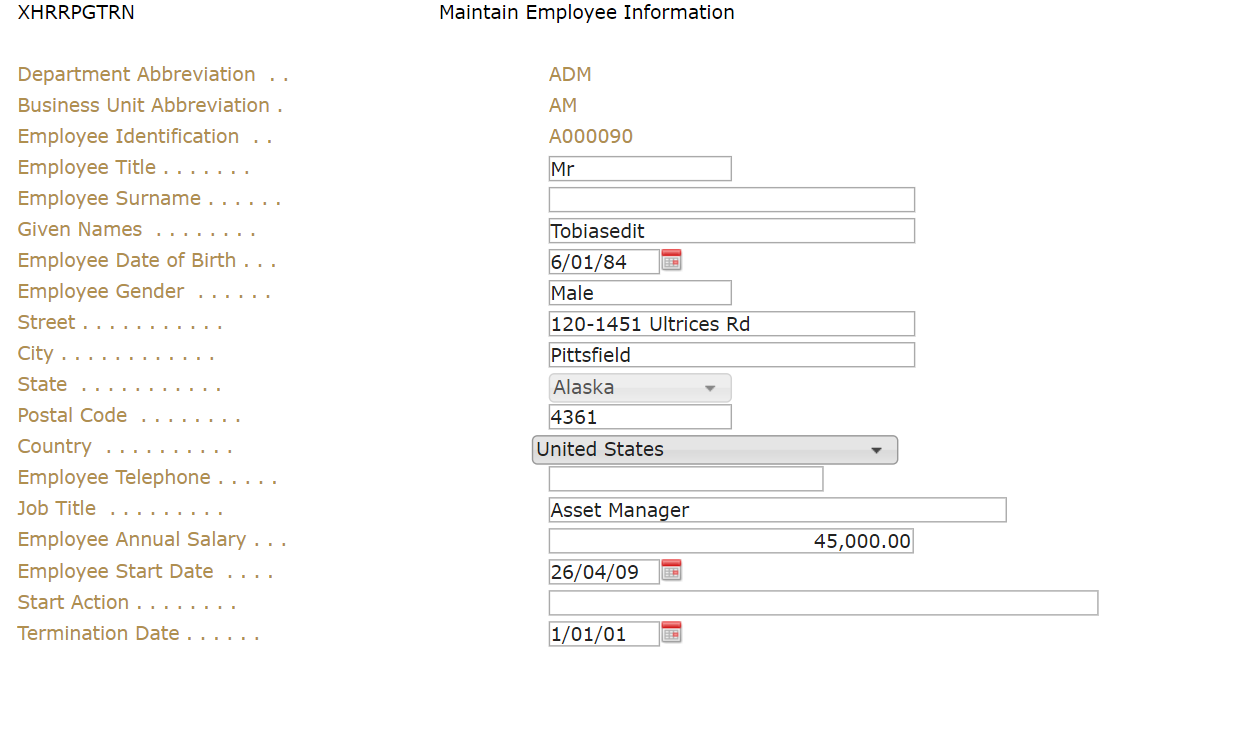This screenshot has width=1257, height=739.
Task: Select the Job Title field with Asset Manager
Action: click(777, 510)
